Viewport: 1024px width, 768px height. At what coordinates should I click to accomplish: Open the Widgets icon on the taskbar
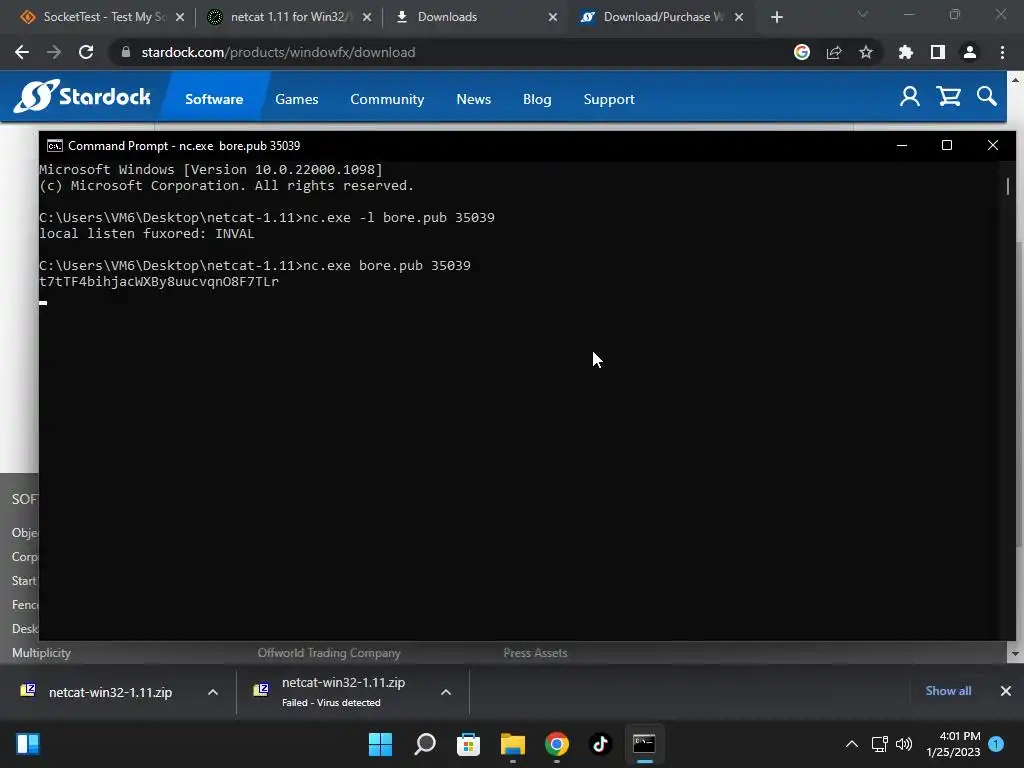click(28, 744)
